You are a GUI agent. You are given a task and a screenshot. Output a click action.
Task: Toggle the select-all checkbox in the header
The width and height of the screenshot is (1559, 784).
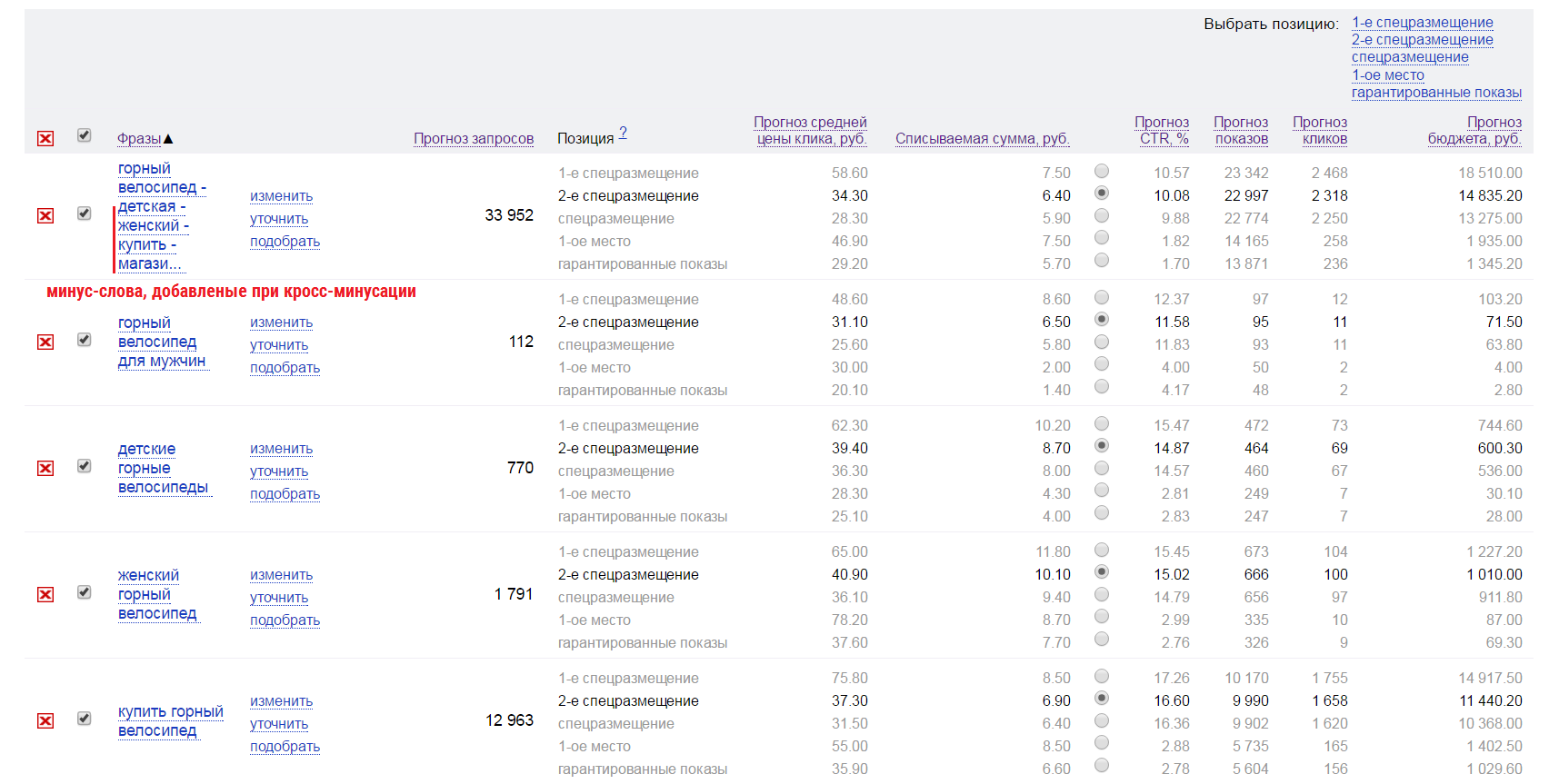click(x=84, y=135)
